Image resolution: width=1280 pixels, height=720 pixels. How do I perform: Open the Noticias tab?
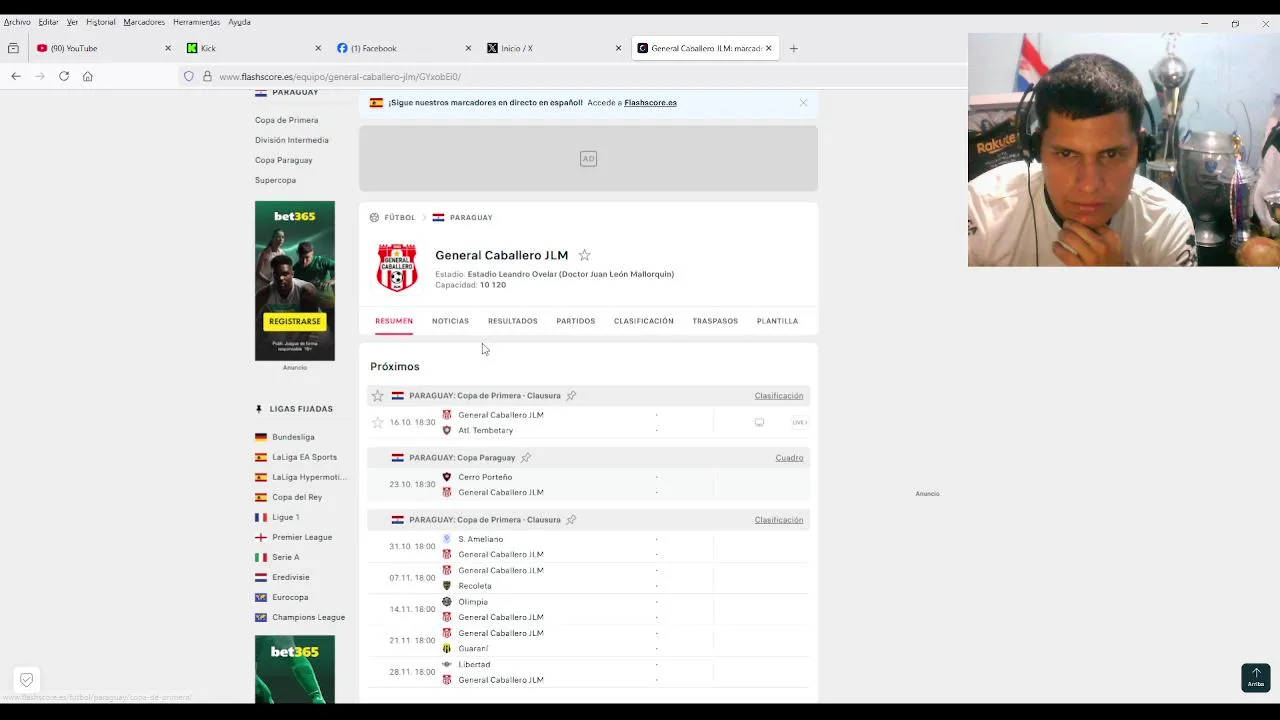pyautogui.click(x=450, y=321)
